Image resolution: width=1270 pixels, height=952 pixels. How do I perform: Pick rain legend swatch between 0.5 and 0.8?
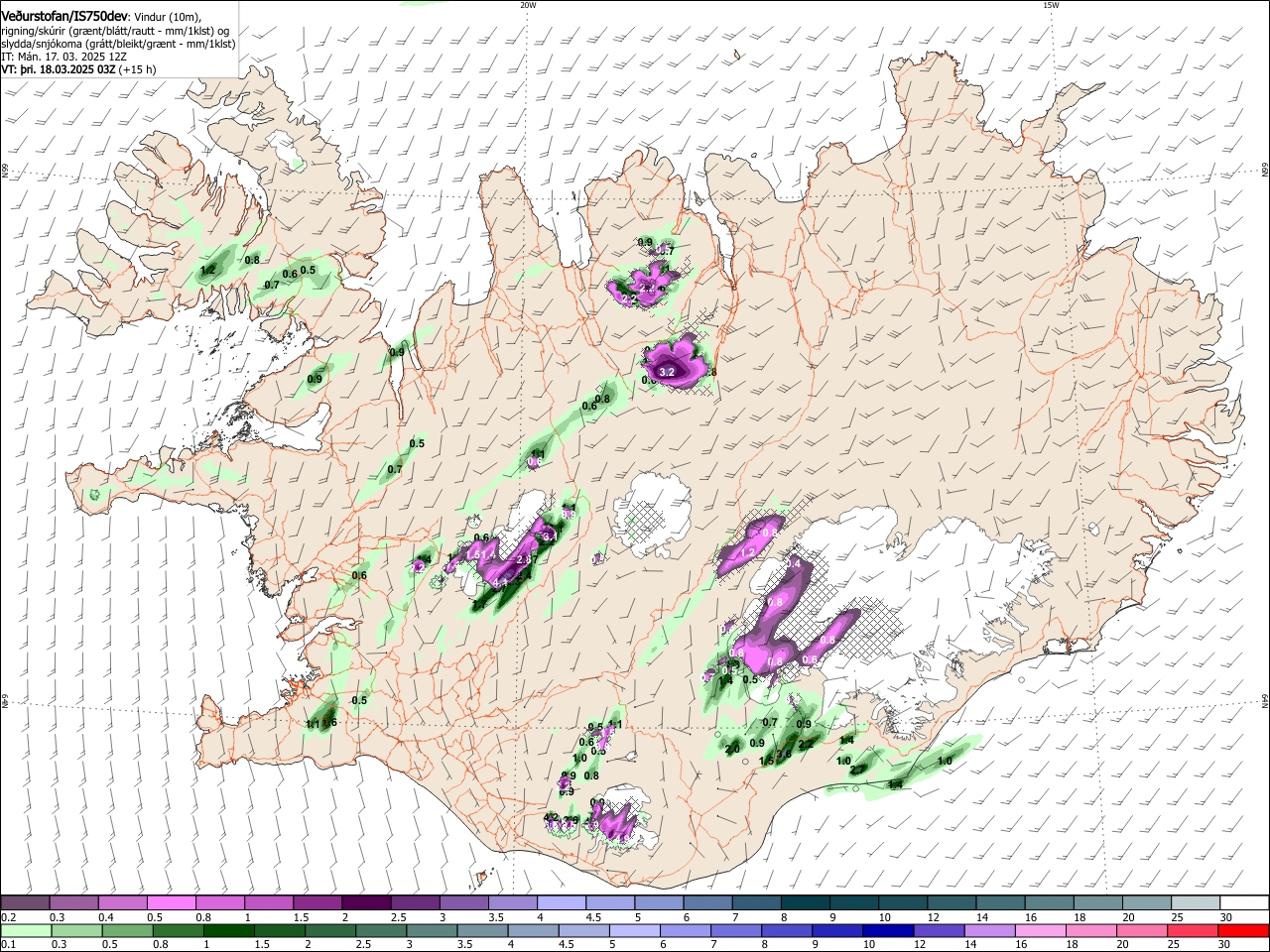pos(126,930)
